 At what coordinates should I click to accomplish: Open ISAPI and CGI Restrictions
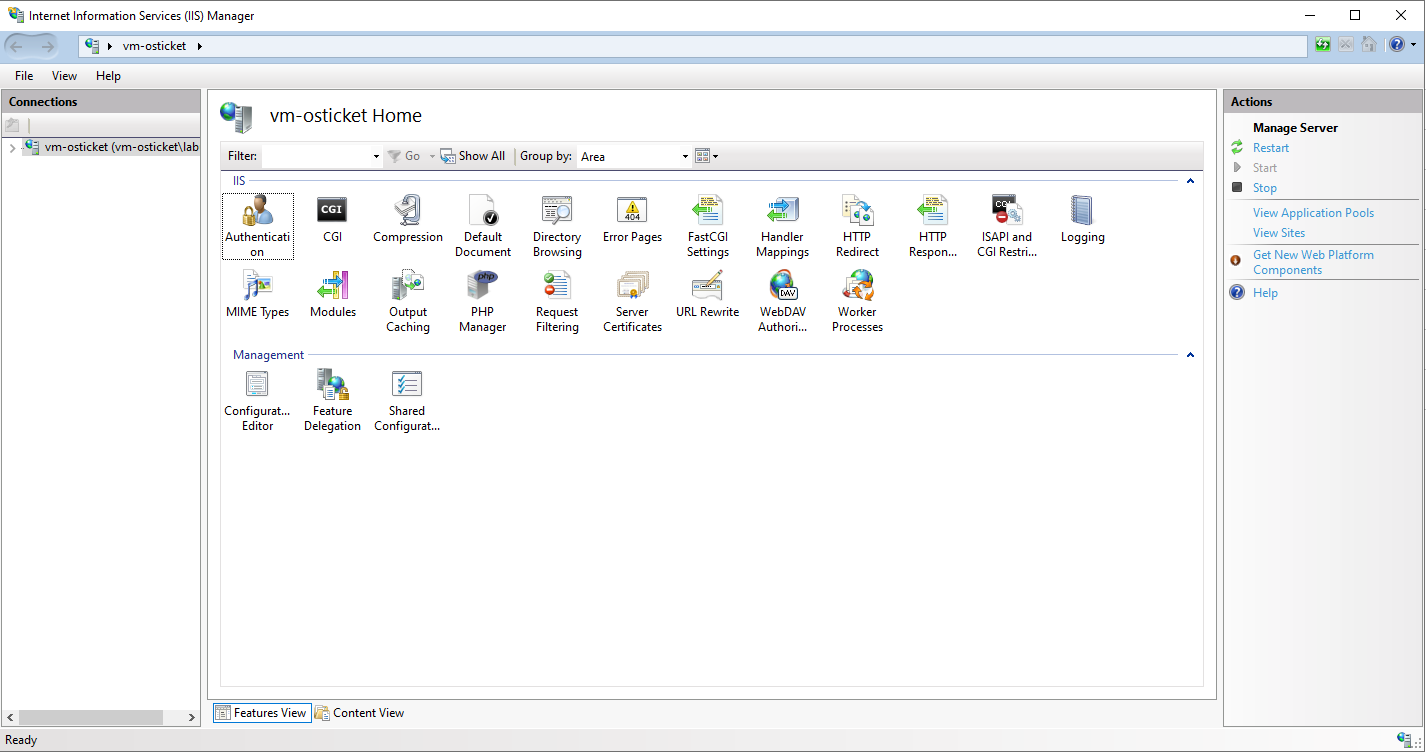[1007, 226]
